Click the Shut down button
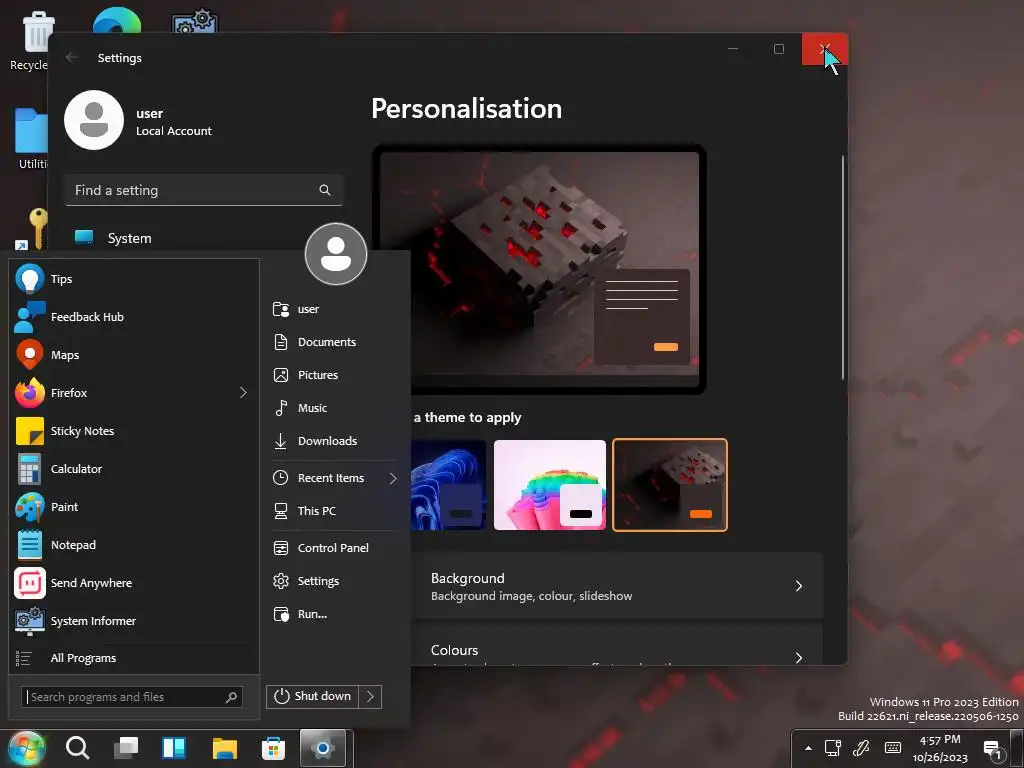 [313, 696]
